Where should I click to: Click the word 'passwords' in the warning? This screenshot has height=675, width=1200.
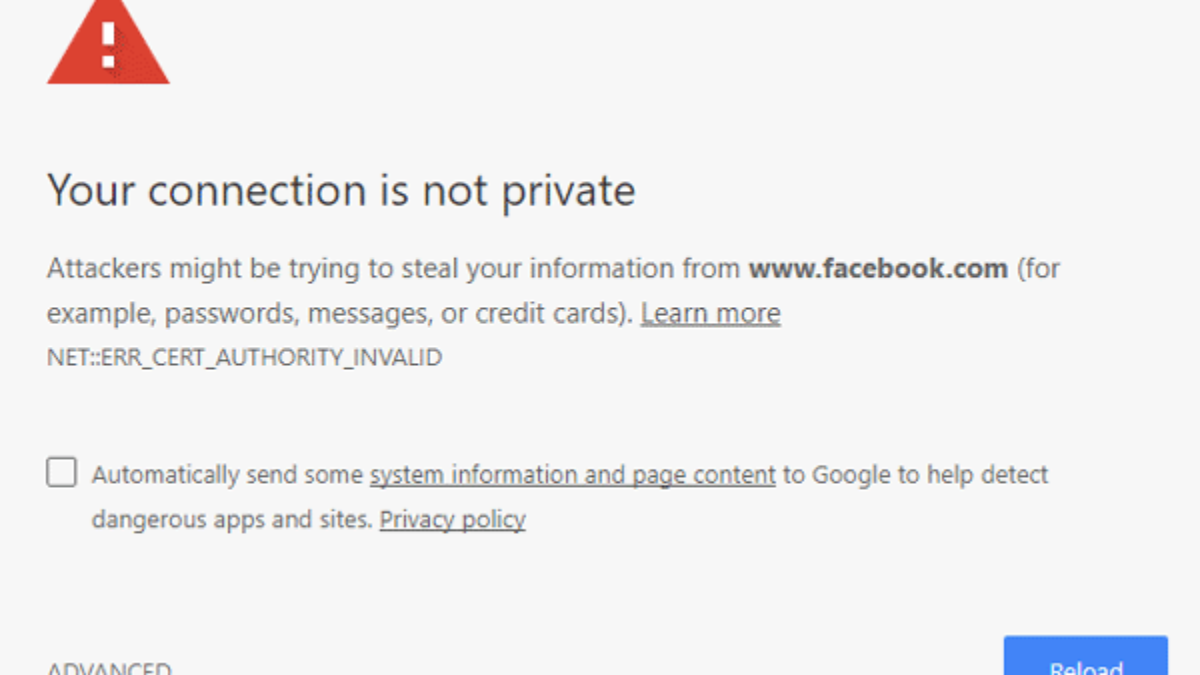[230, 314]
